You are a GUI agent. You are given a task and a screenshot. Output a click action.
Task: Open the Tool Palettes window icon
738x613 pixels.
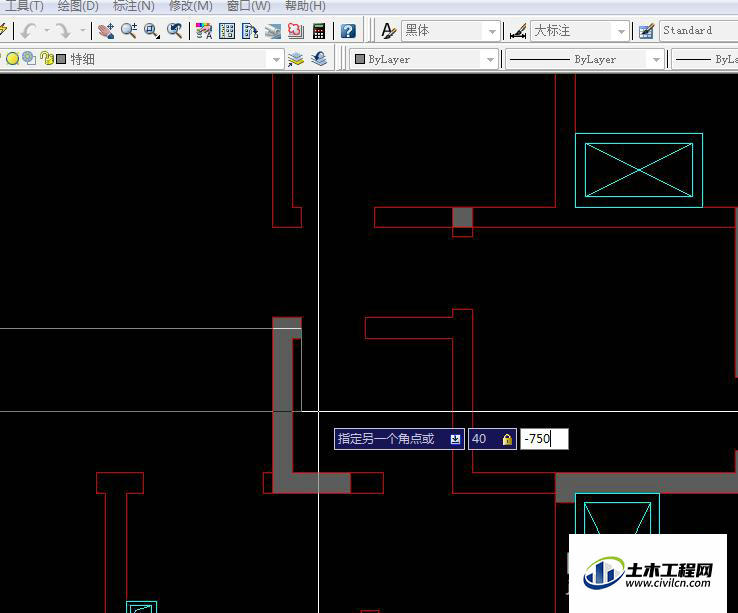pyautogui.click(x=250, y=31)
